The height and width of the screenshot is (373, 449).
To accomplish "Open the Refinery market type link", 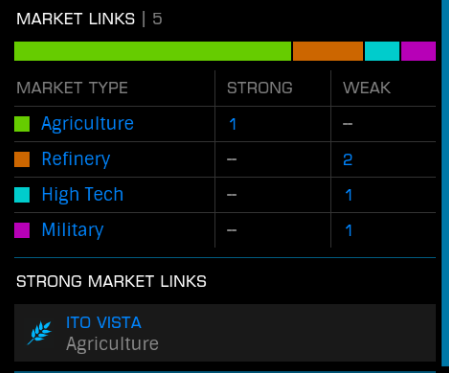I will click(76, 159).
